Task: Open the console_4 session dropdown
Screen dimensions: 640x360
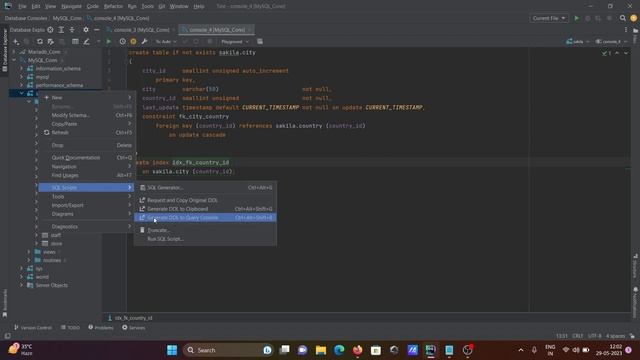Action: 611,42
